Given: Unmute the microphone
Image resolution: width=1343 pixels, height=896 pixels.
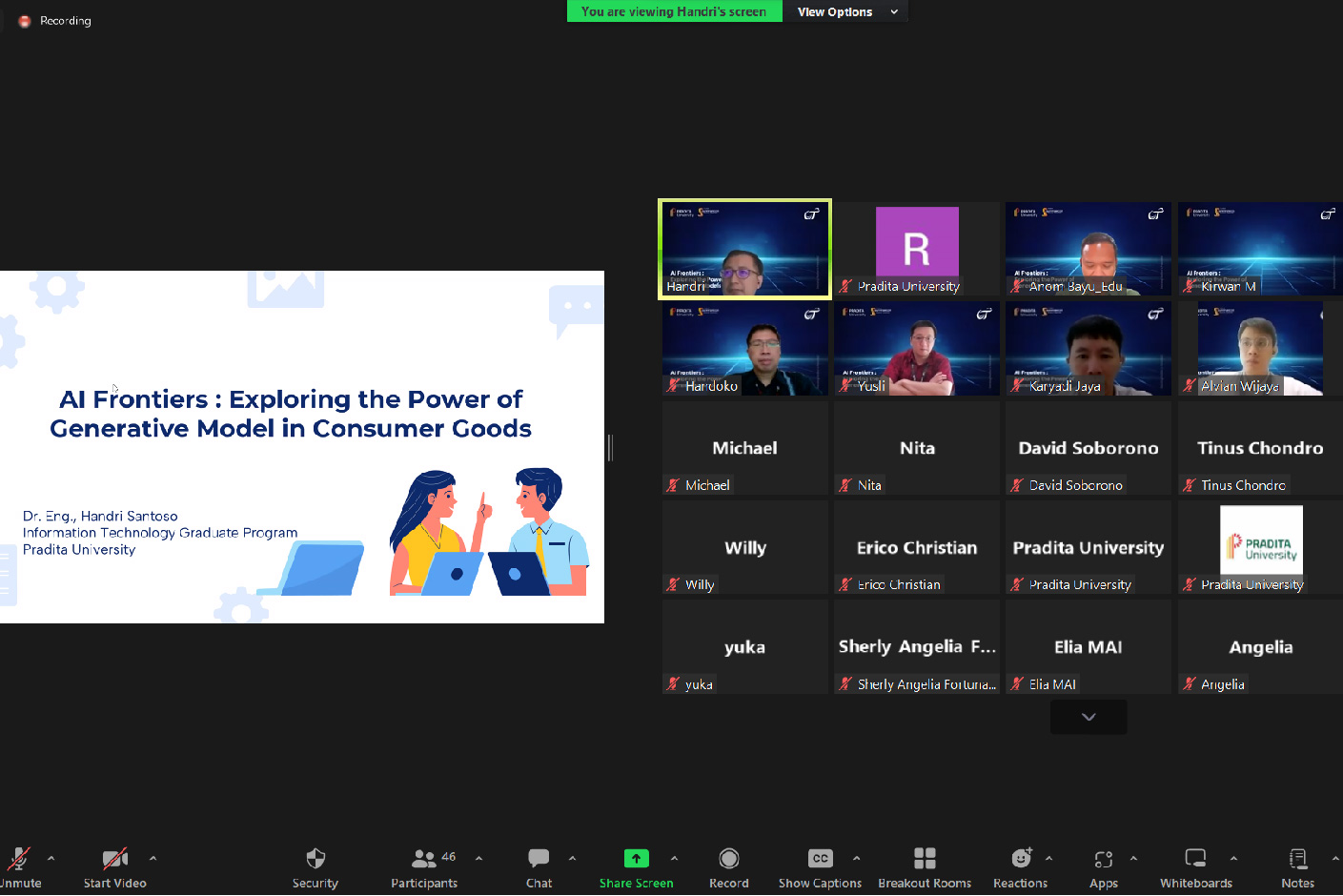Looking at the screenshot, I should [x=19, y=859].
